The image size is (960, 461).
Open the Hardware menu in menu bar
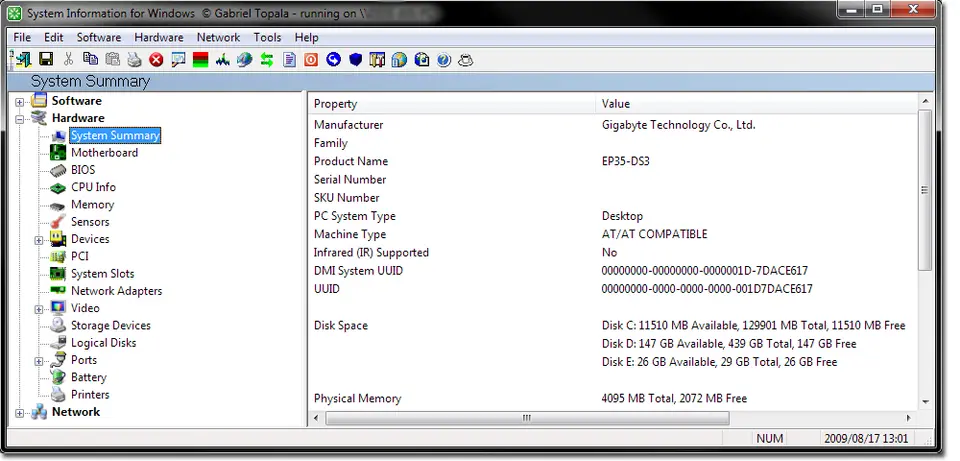[x=159, y=37]
